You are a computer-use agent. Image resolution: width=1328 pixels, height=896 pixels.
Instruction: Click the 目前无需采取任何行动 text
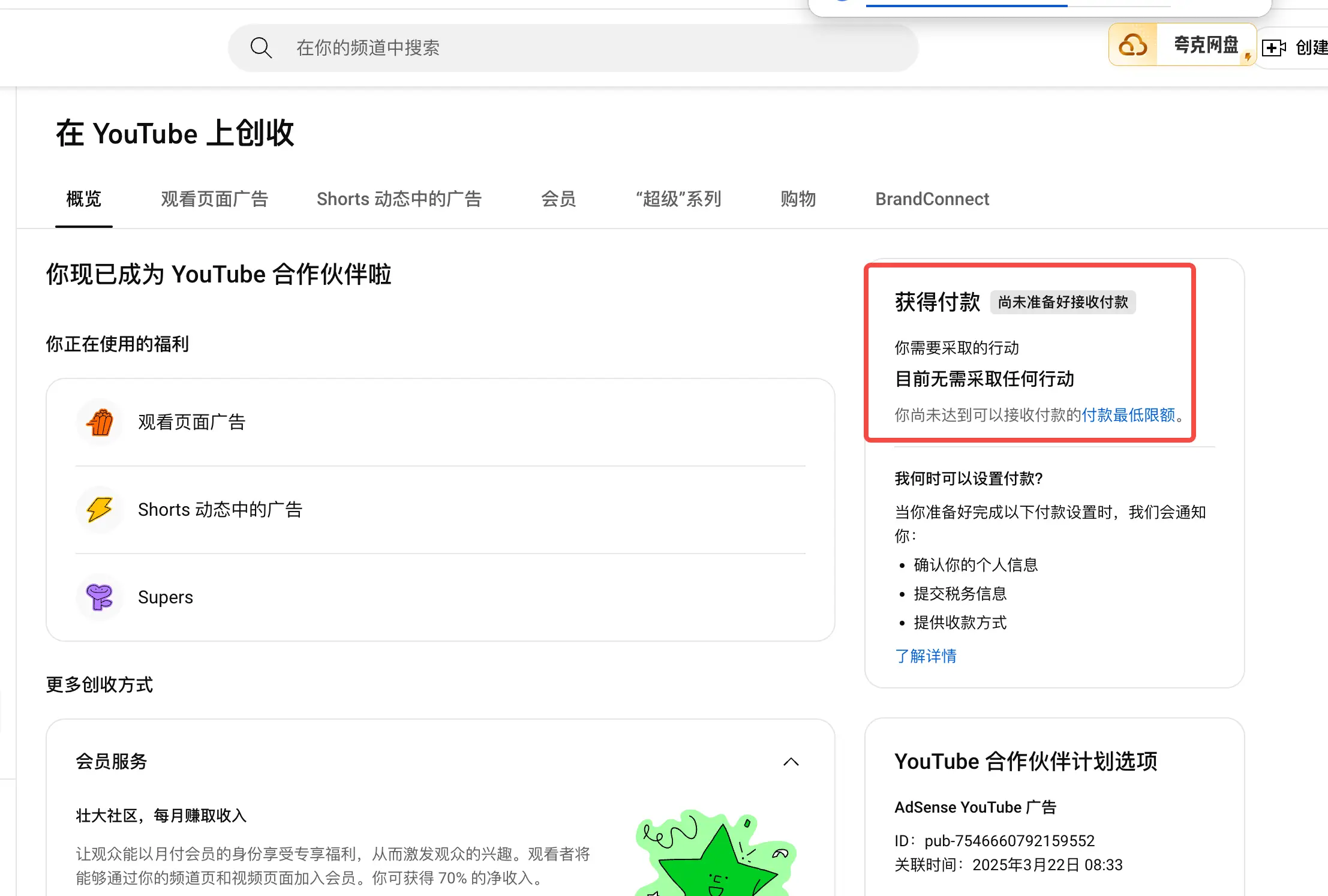984,379
